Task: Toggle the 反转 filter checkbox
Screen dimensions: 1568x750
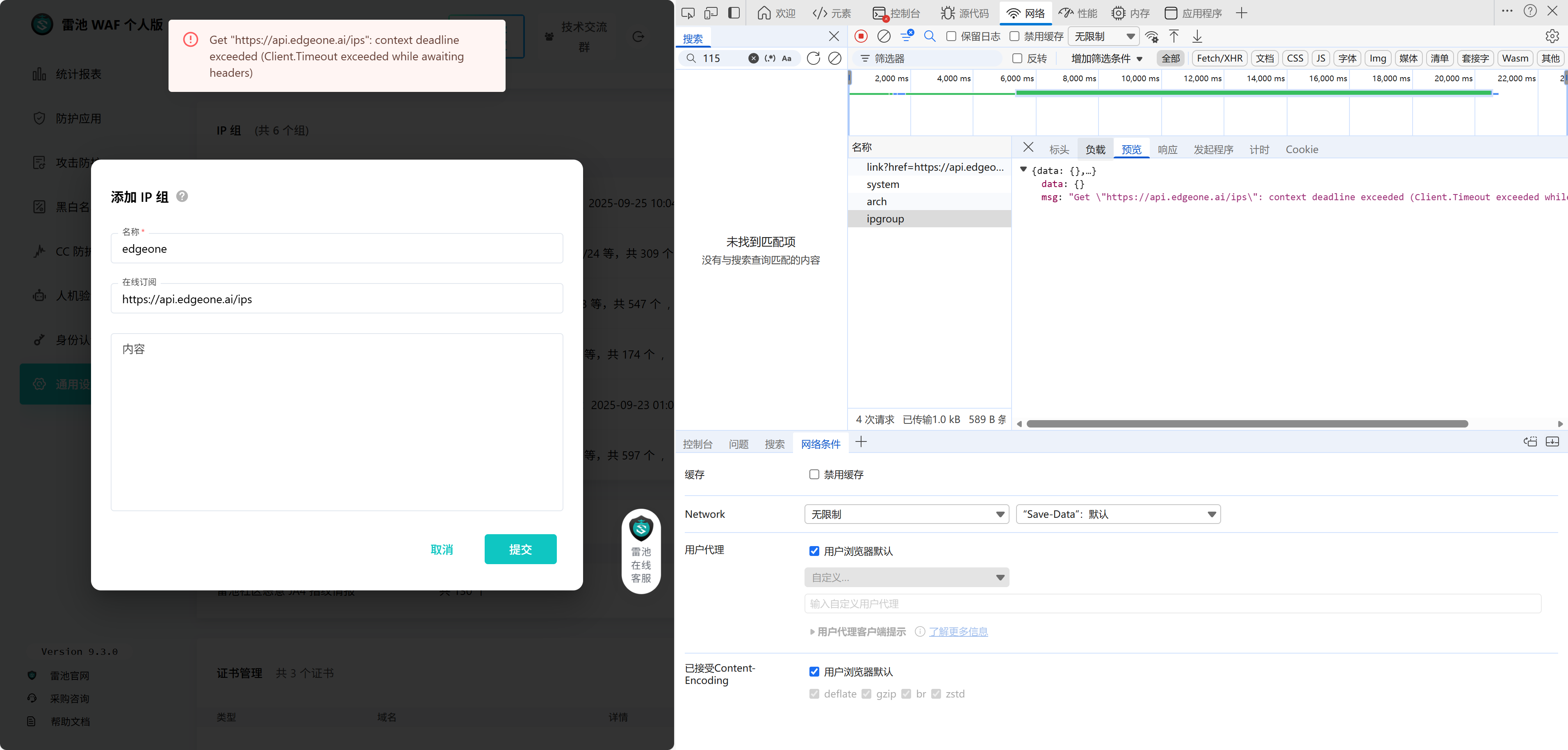Action: pyautogui.click(x=1017, y=59)
